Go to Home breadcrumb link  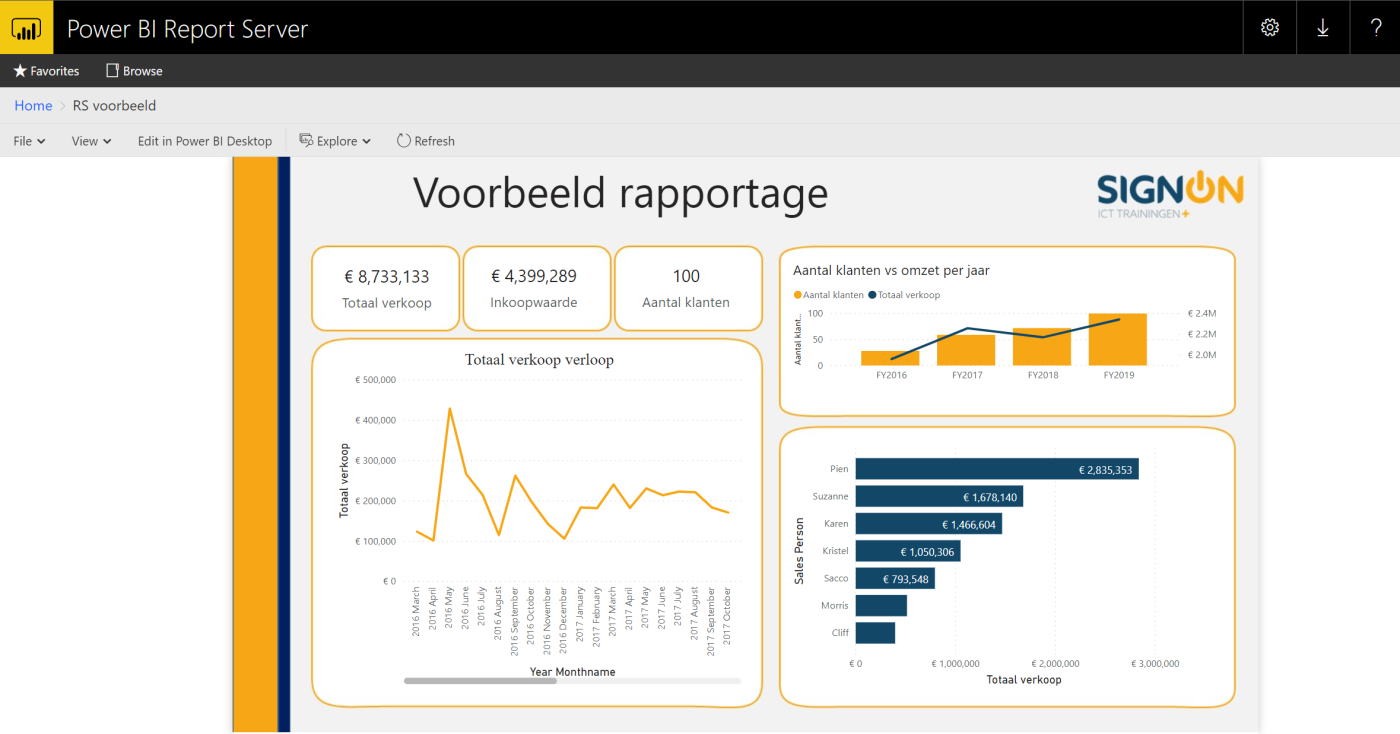[33, 105]
